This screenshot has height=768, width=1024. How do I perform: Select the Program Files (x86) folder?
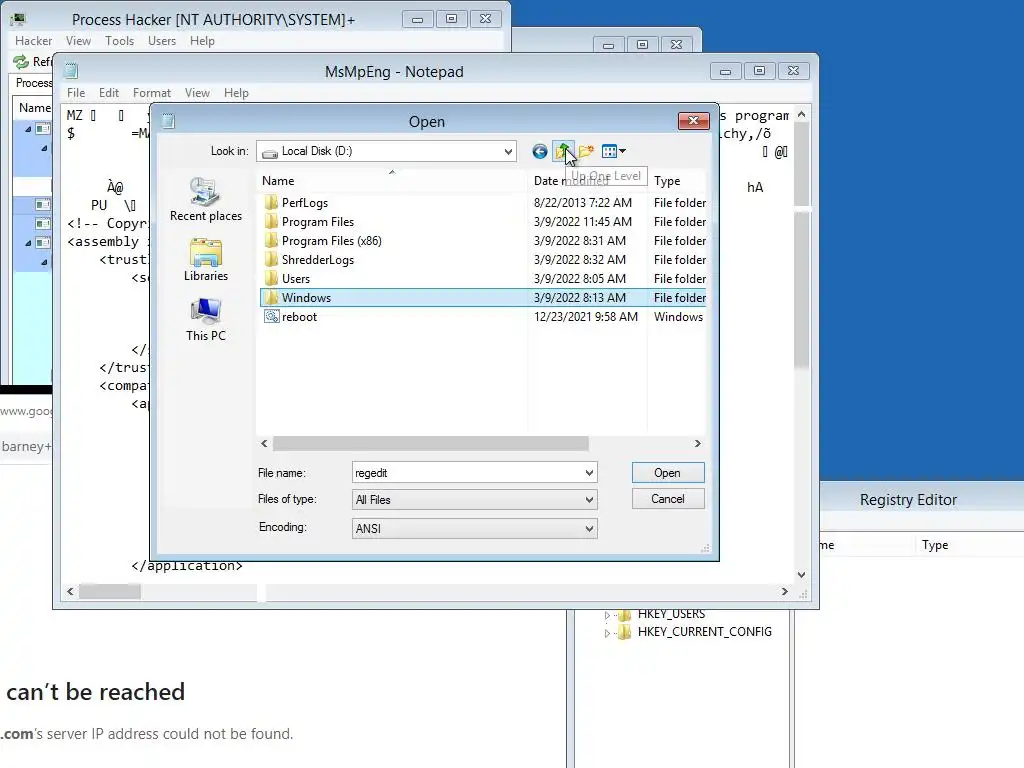point(331,240)
